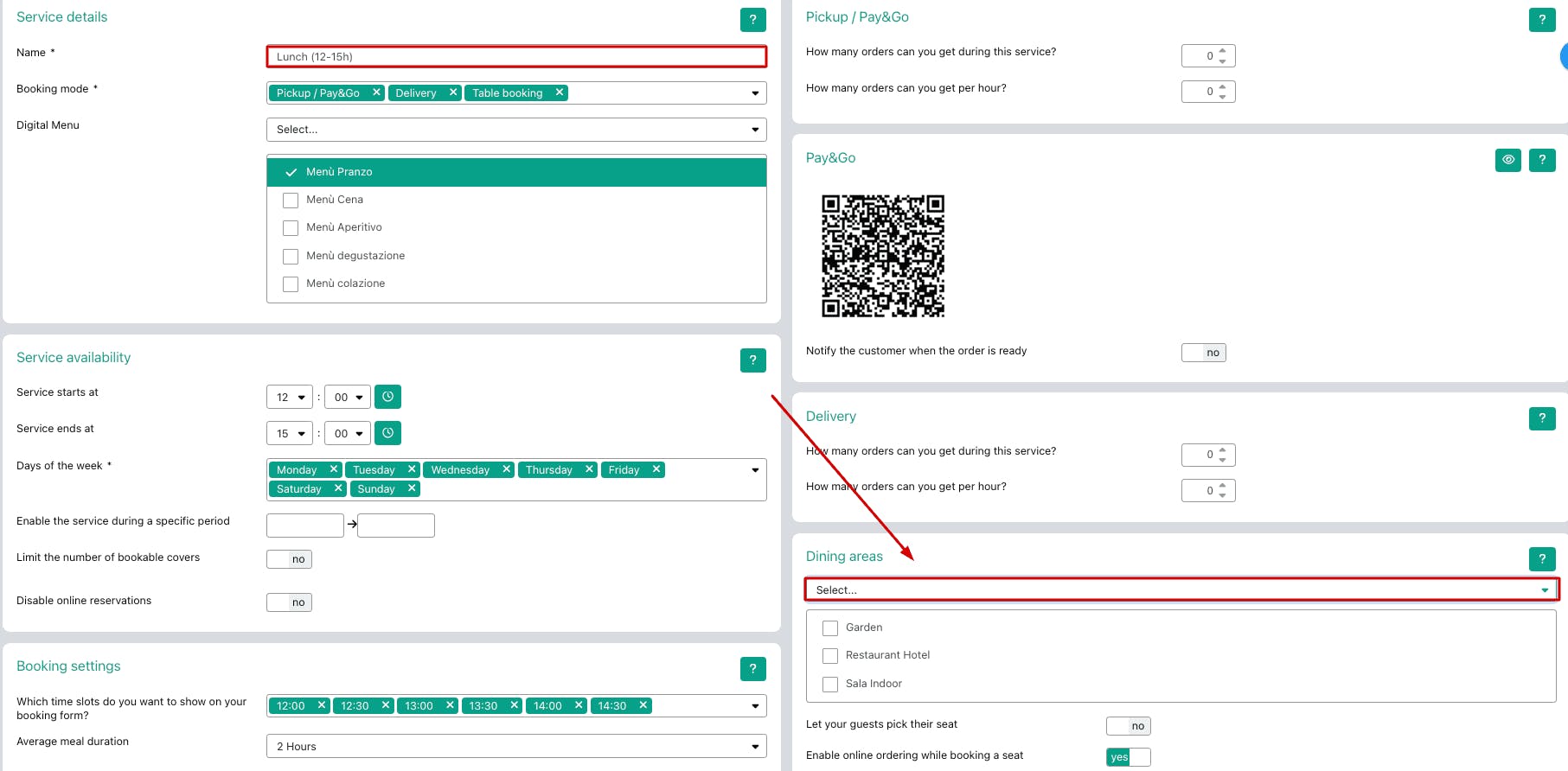Open the Service starts at hour dropdown

point(290,398)
